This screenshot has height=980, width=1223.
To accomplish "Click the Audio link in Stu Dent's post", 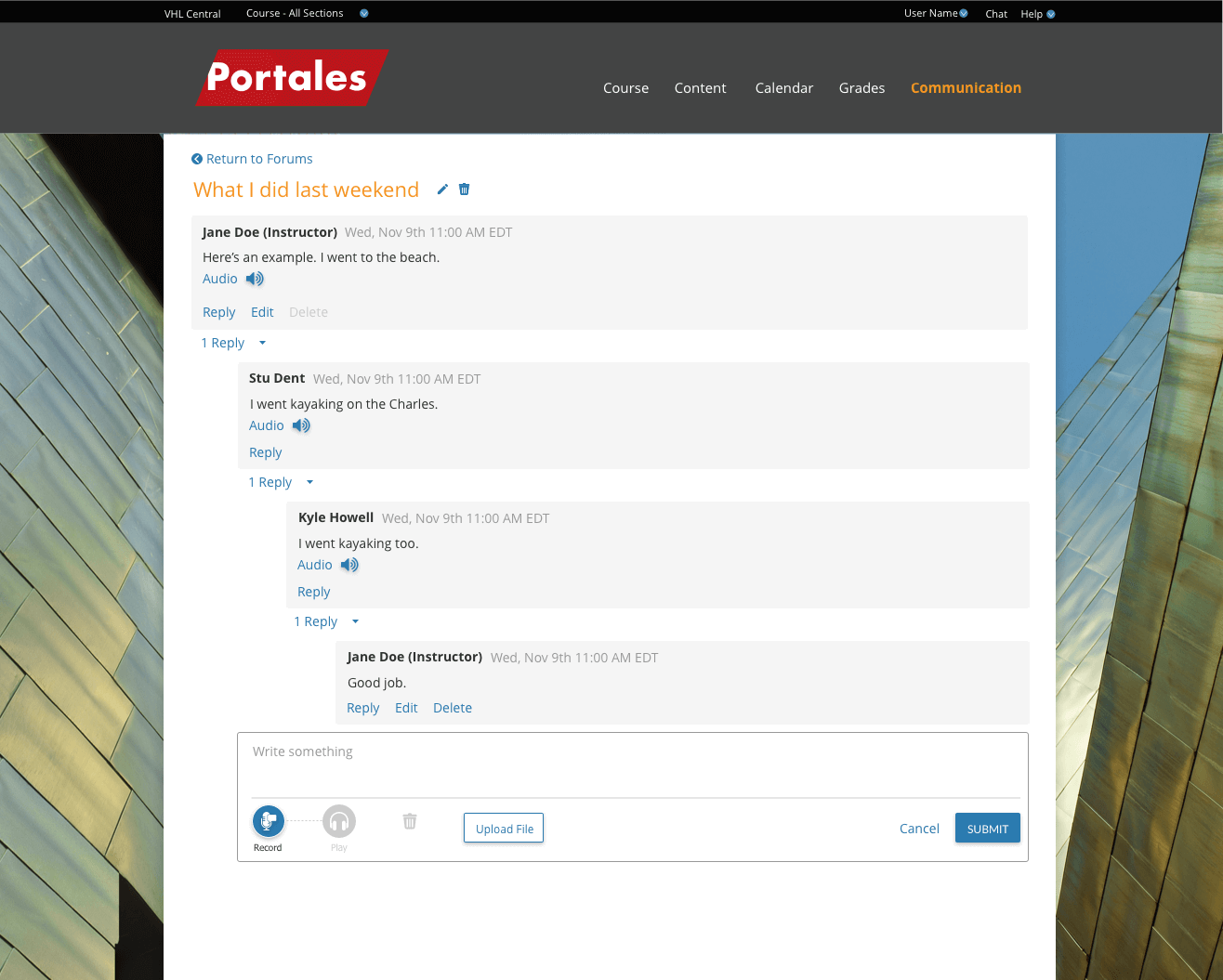I will 267,425.
